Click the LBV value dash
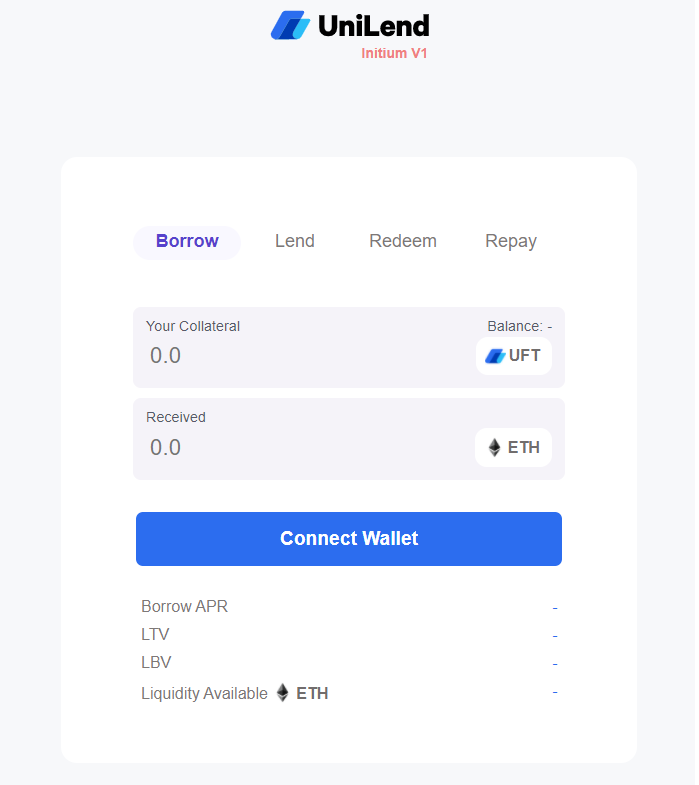This screenshot has height=785, width=699. pos(555,664)
